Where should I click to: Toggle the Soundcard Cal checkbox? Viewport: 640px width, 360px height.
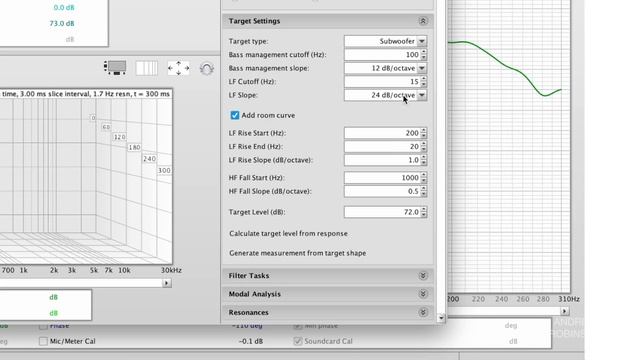coord(298,341)
